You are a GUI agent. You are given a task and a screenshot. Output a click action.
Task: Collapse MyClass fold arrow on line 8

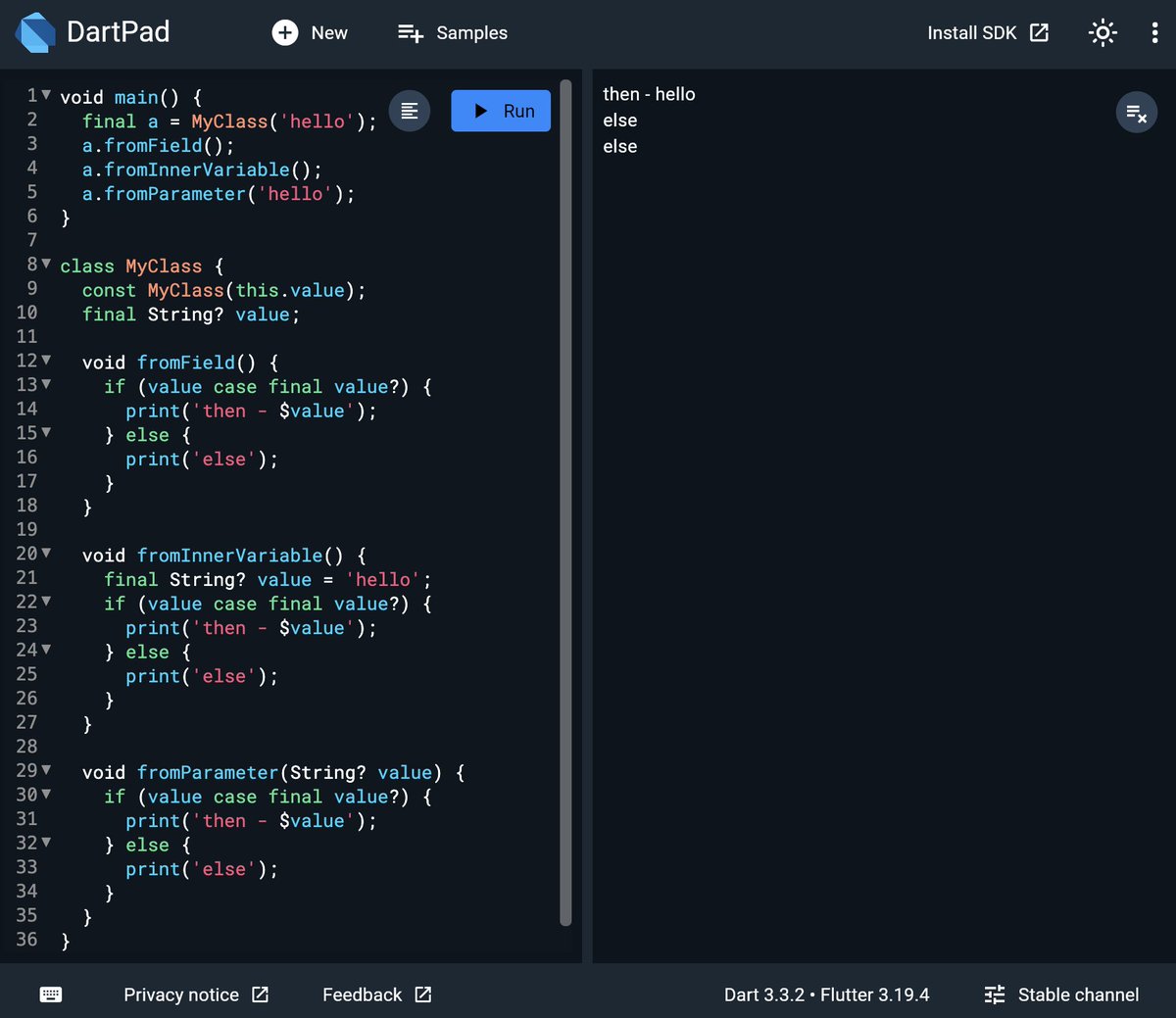(46, 264)
